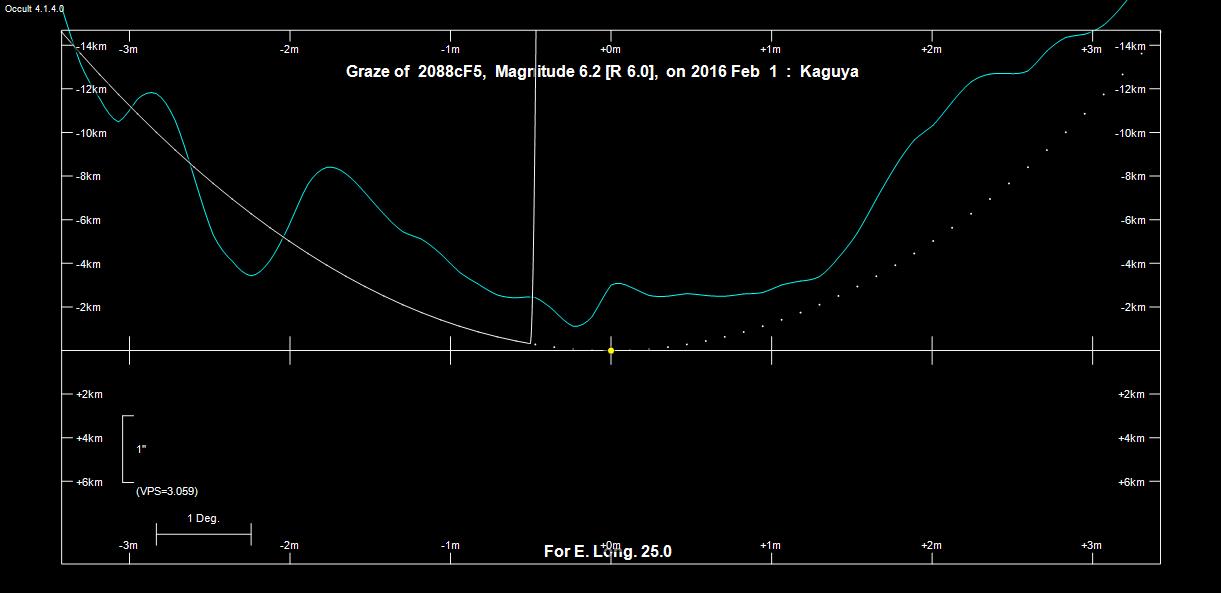1221x593 pixels.
Task: Click the yellow dot on the horizontal axis
Action: coord(611,350)
